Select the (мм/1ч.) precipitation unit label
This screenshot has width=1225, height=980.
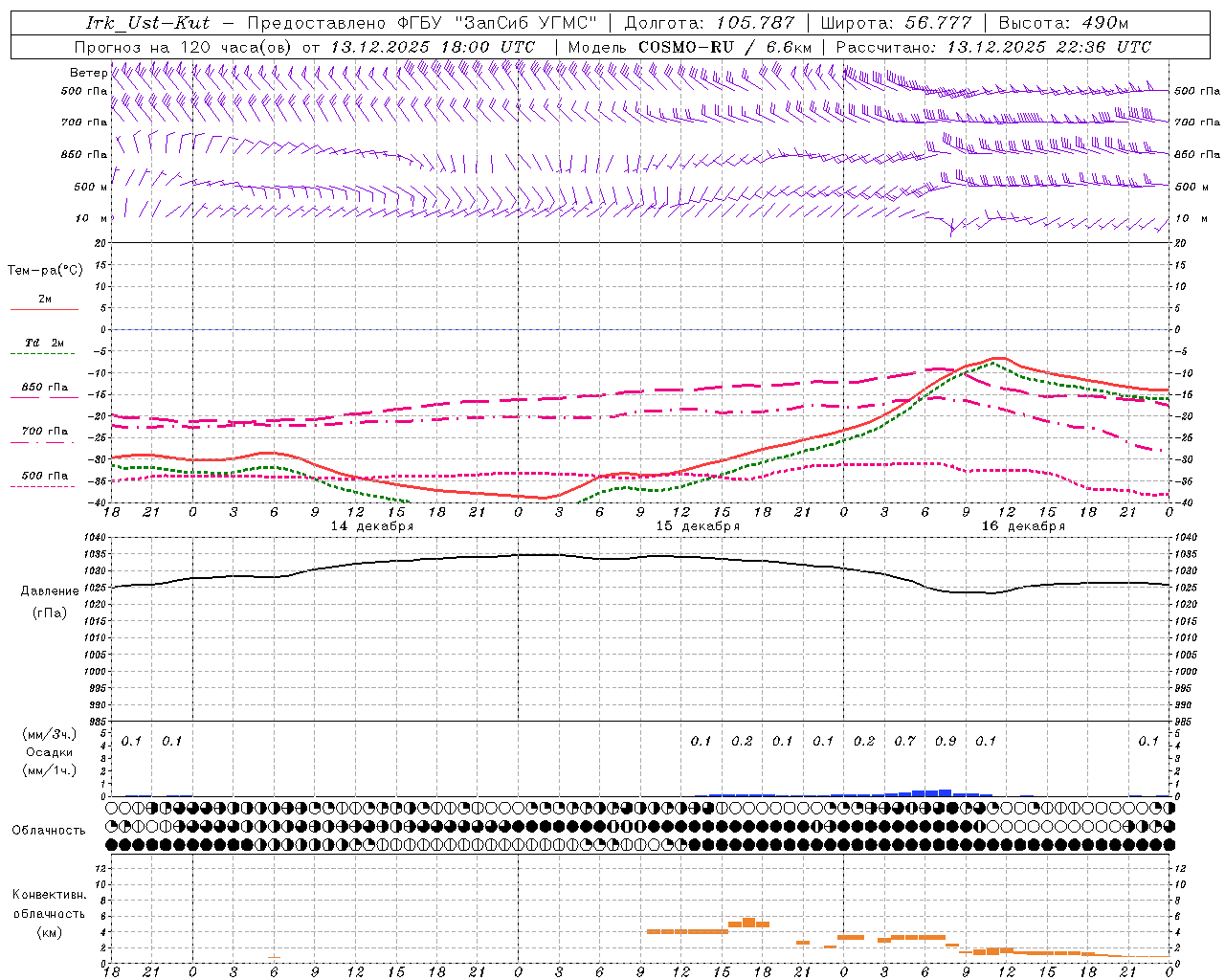pos(49,770)
